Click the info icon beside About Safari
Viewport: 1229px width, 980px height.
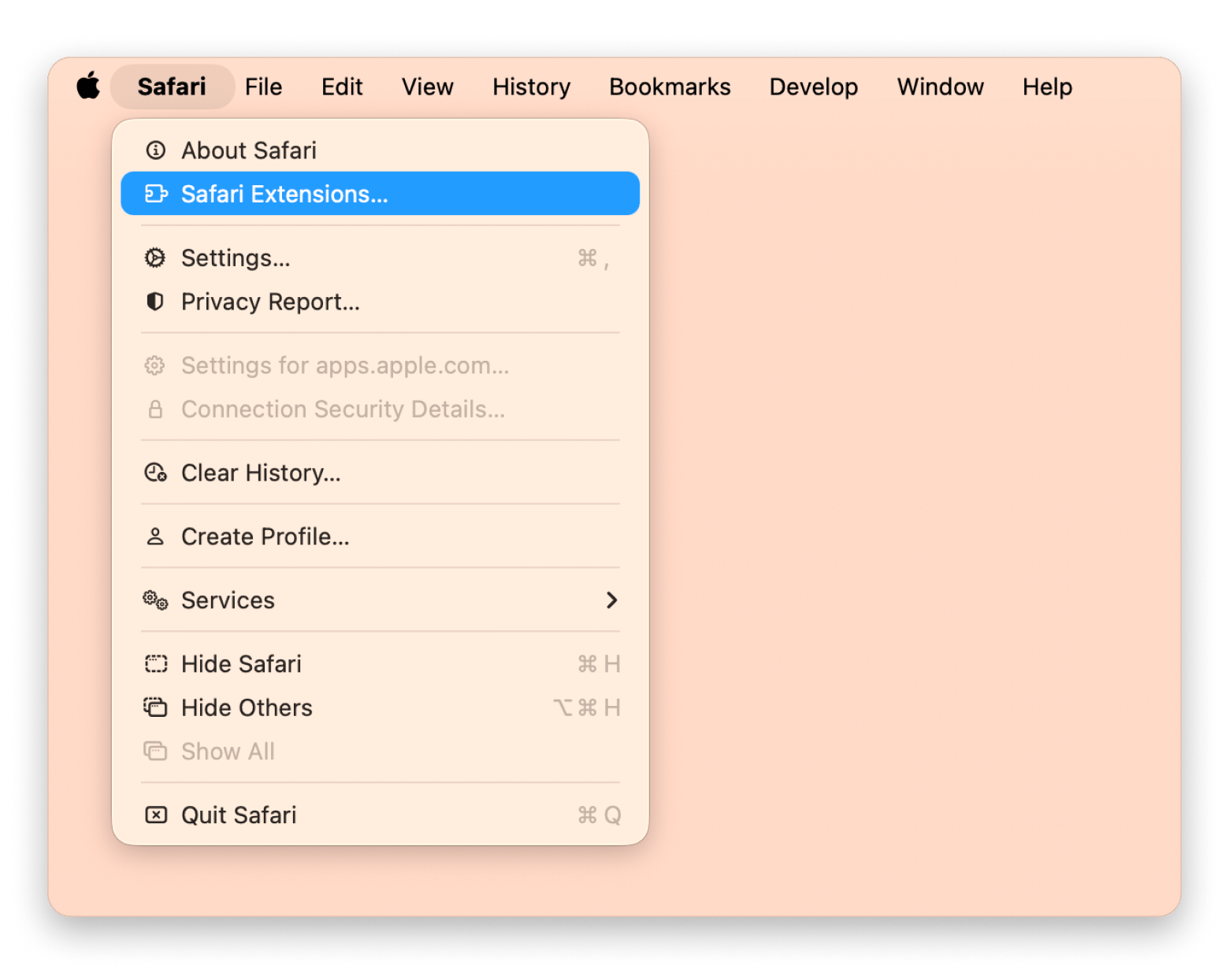tap(156, 150)
